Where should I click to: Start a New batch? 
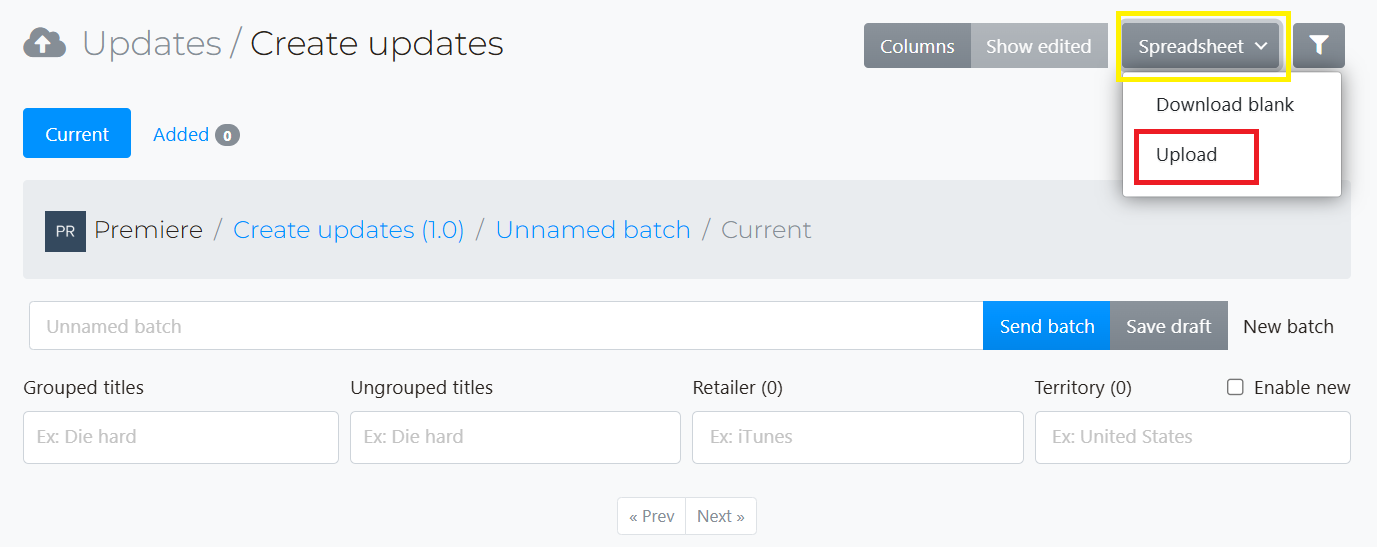coord(1288,326)
